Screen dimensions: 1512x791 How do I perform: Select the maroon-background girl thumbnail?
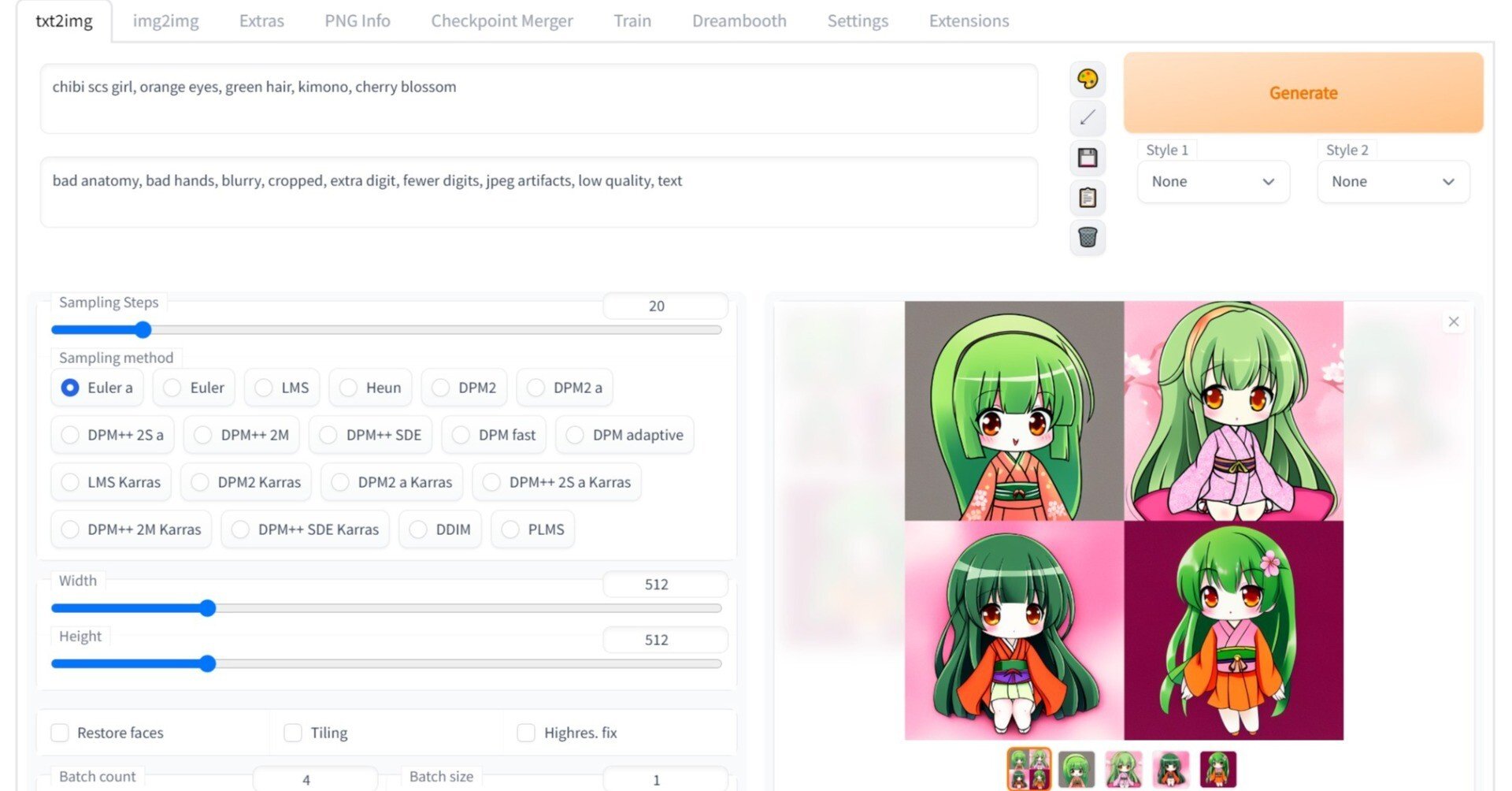tap(1218, 769)
